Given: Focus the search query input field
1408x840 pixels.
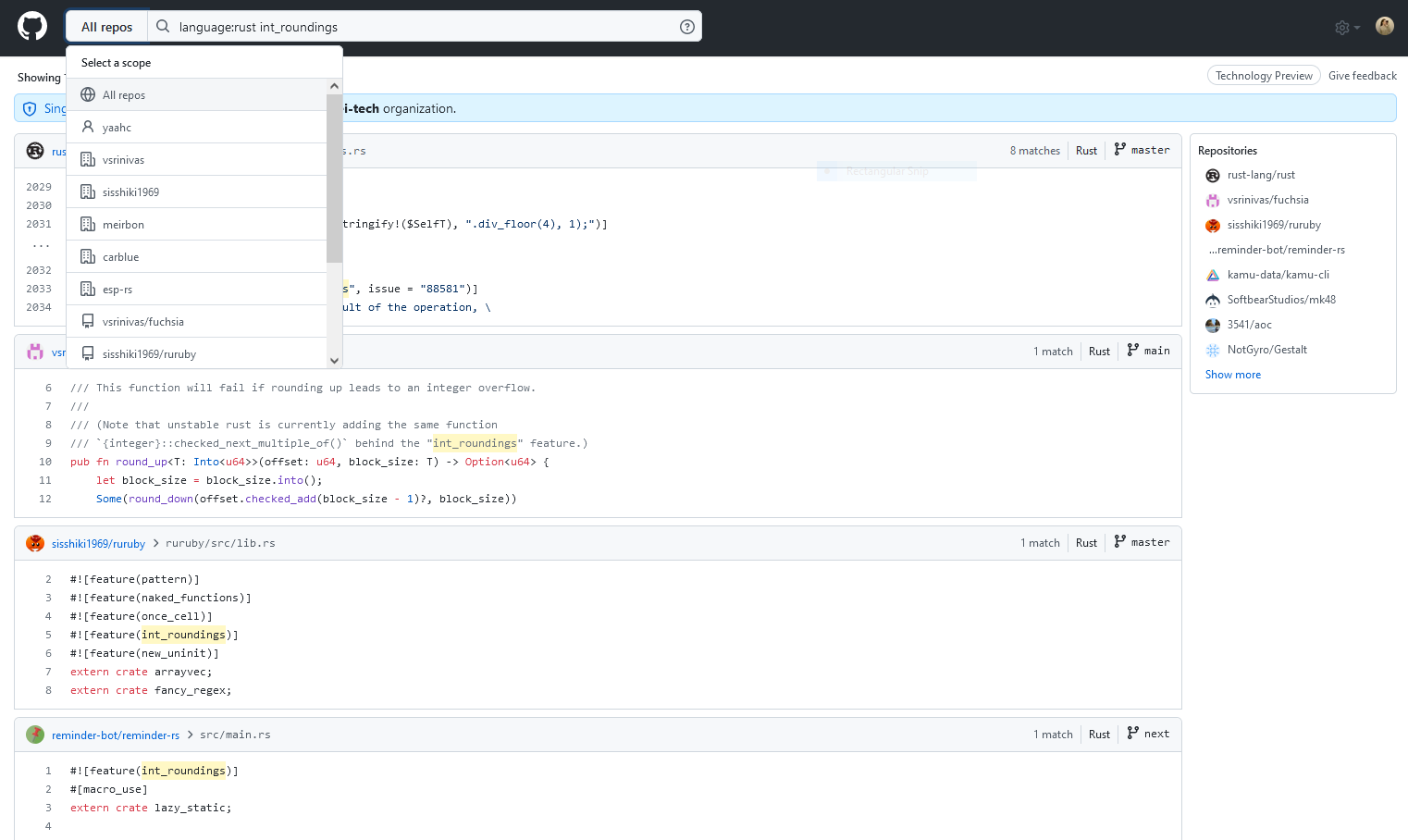Looking at the screenshot, I should 426,27.
